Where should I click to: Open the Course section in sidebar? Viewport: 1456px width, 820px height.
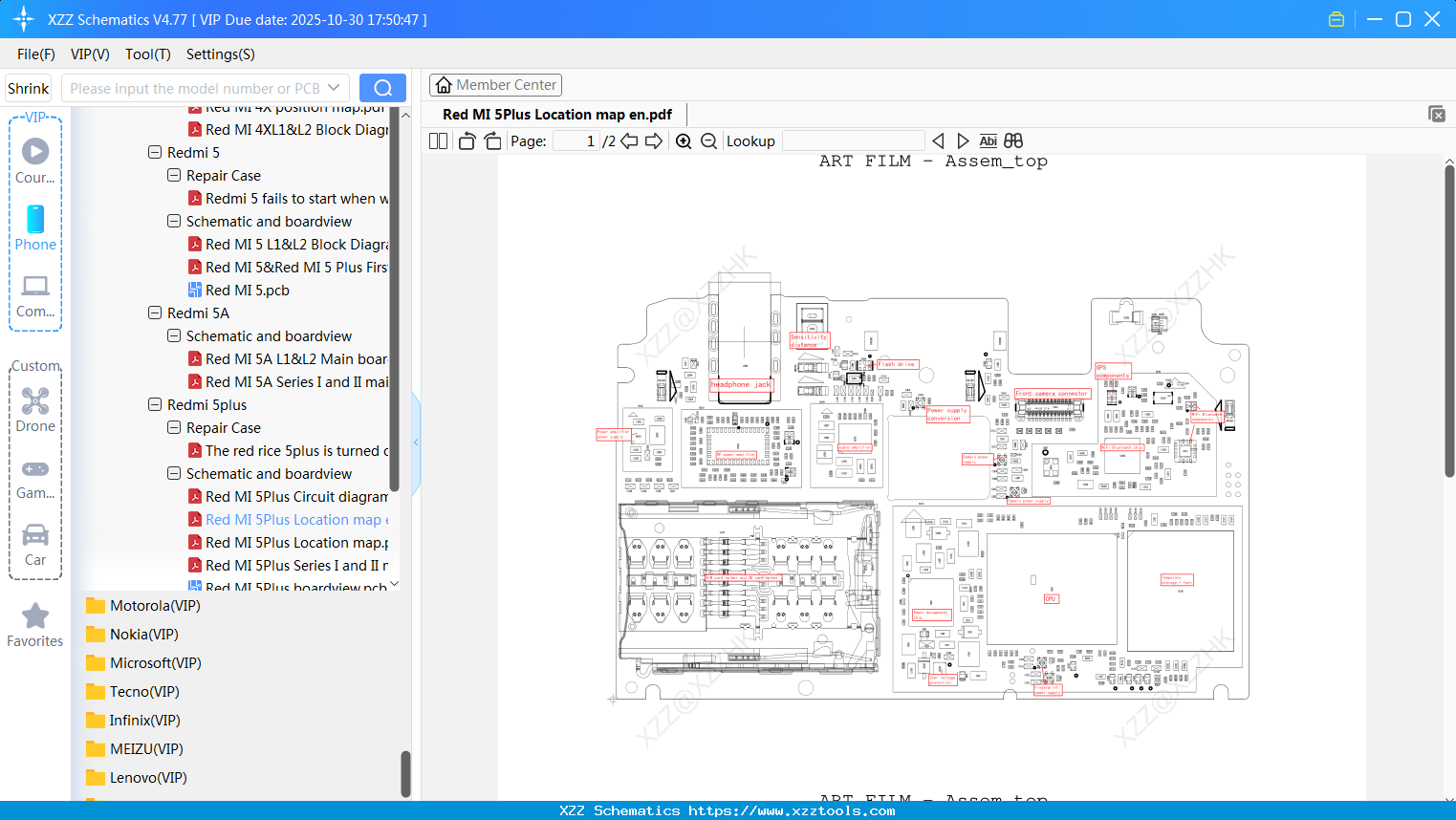[x=35, y=161]
